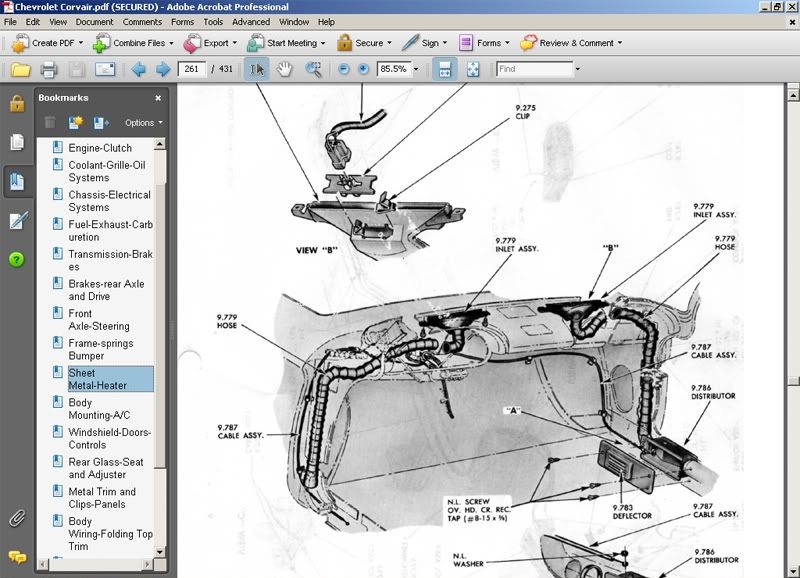Click the Zoom Out minus button
The width and height of the screenshot is (800, 578).
click(x=344, y=69)
